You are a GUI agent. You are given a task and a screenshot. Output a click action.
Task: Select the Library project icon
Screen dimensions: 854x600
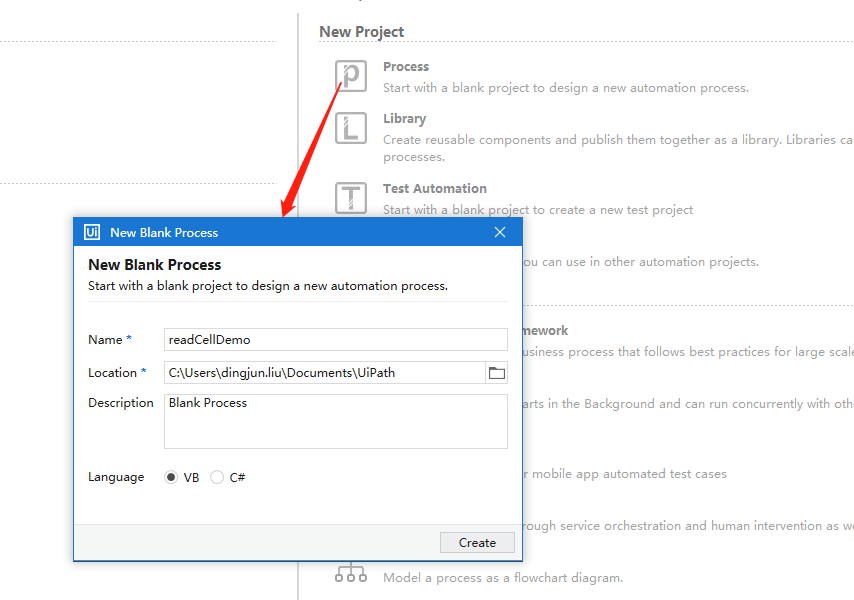point(351,128)
